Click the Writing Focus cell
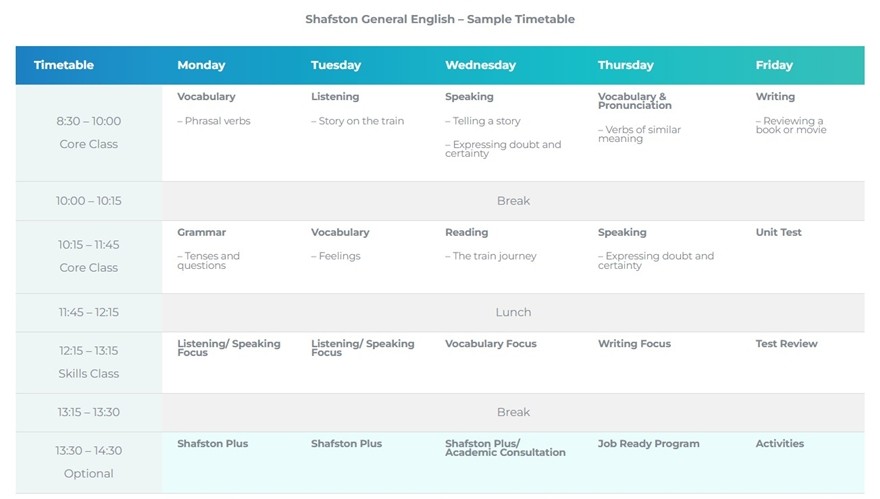880x499 pixels. [634, 343]
